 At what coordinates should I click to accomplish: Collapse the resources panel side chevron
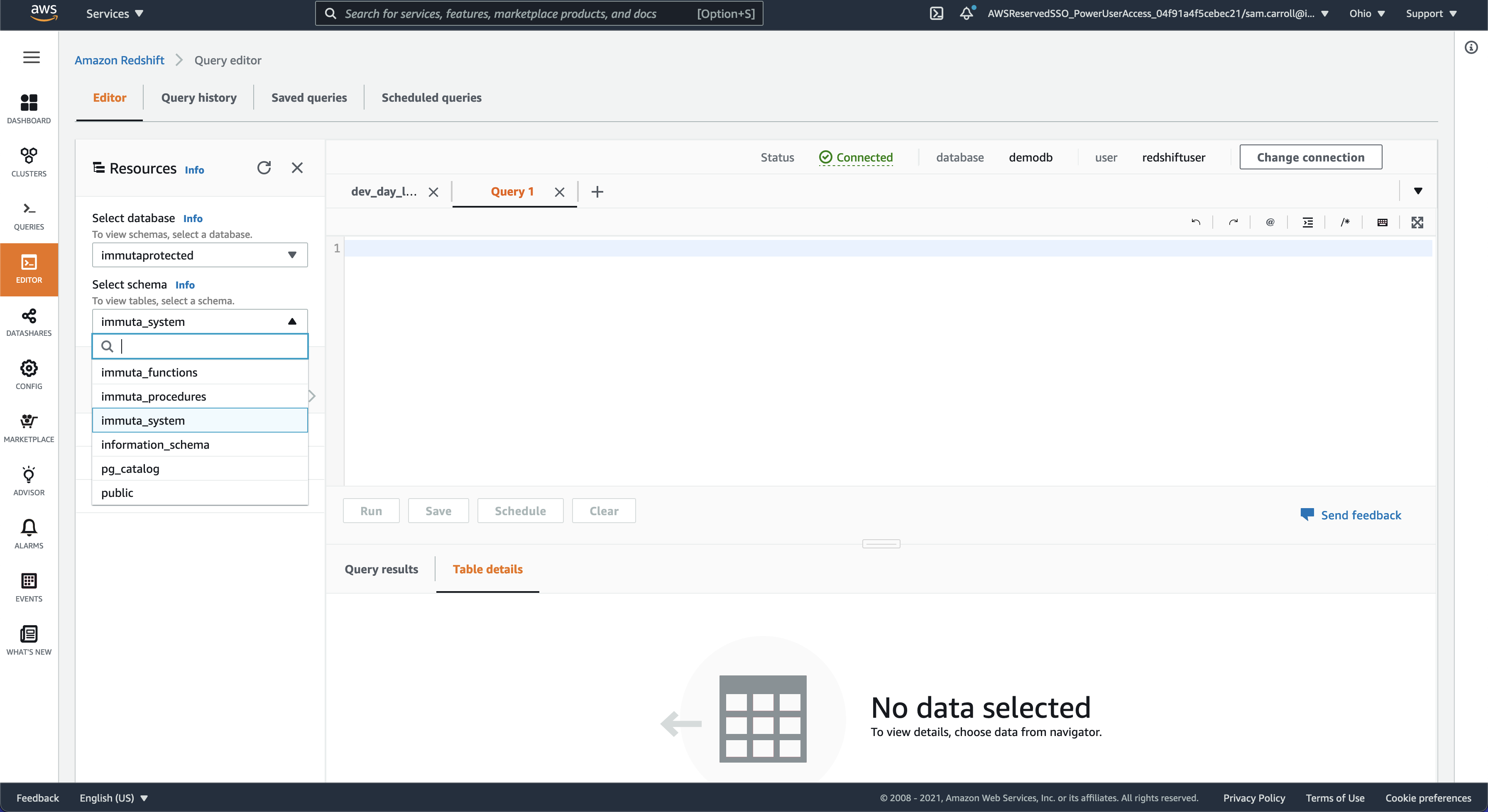(x=312, y=396)
